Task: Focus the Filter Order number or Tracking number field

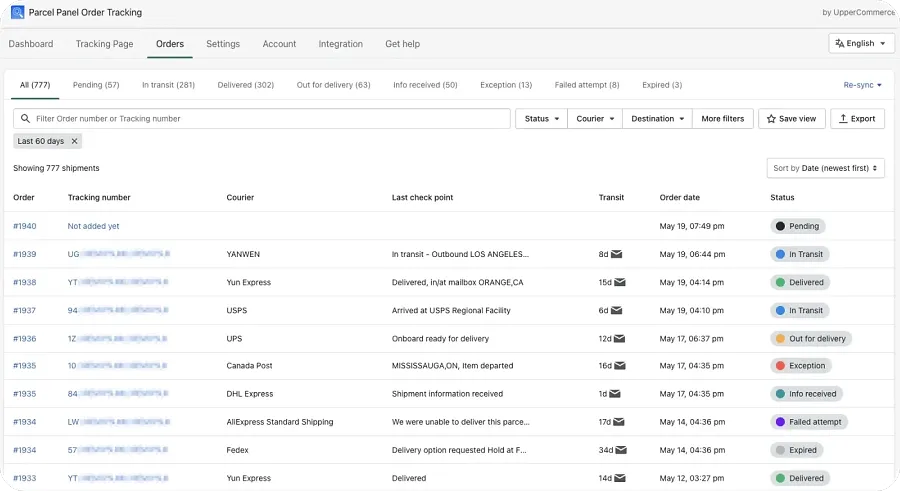Action: pyautogui.click(x=262, y=118)
